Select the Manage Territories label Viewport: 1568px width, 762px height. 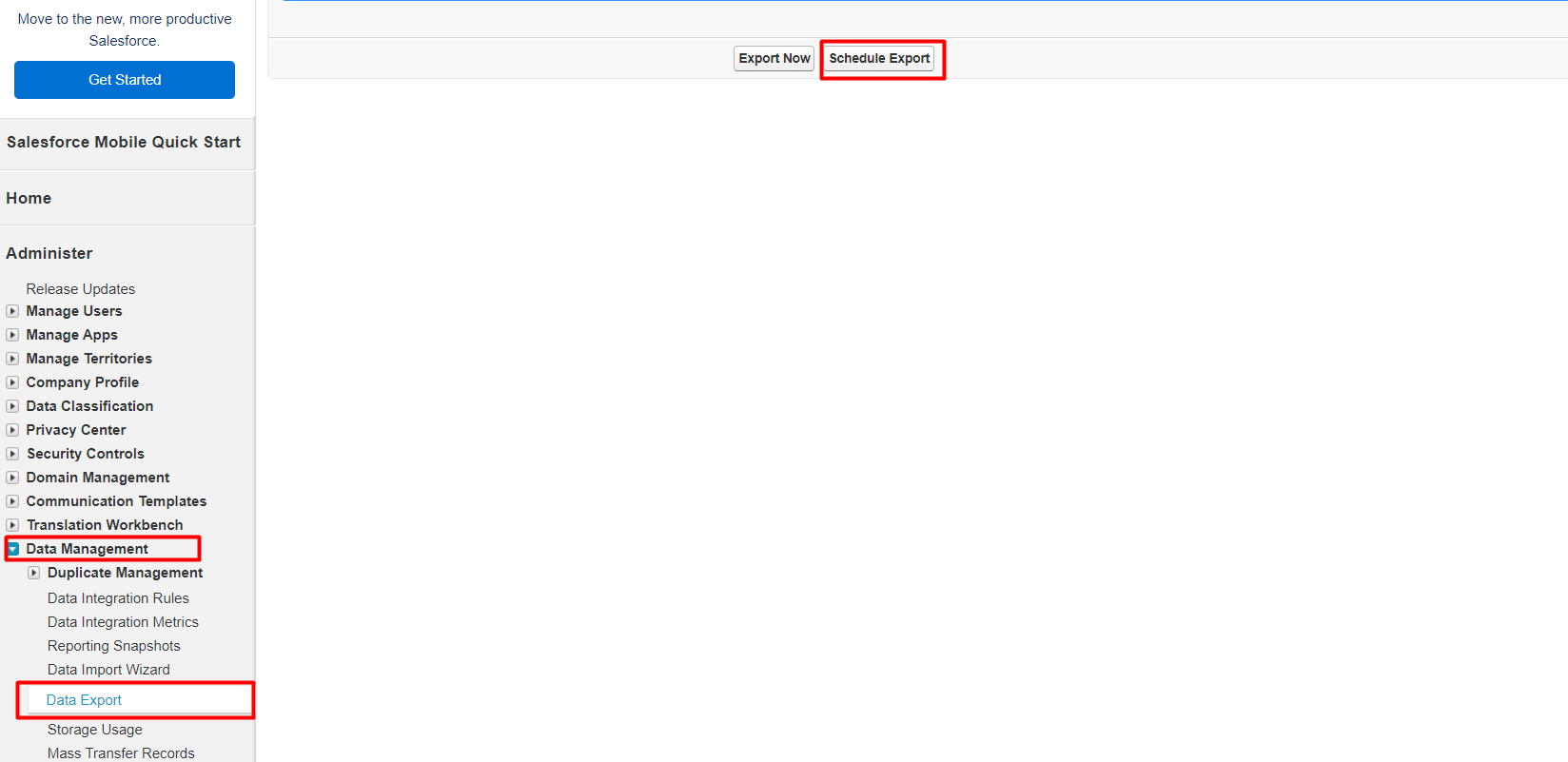pos(89,359)
